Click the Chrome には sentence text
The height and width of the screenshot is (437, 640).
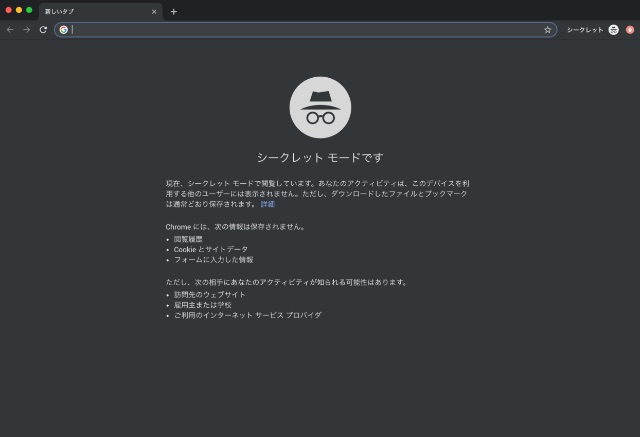pos(236,227)
